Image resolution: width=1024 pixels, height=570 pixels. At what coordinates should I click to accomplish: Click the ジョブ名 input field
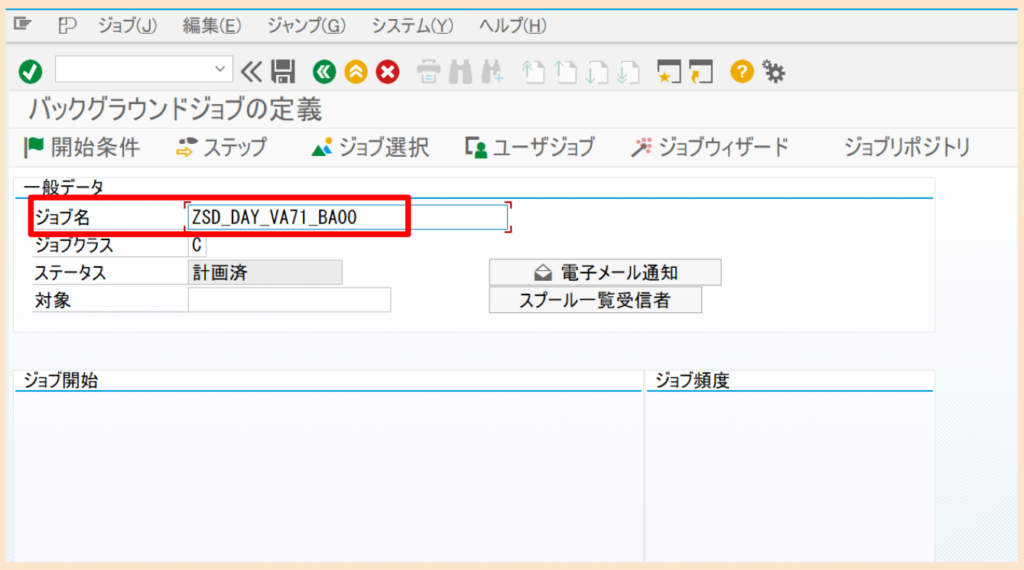(x=347, y=217)
